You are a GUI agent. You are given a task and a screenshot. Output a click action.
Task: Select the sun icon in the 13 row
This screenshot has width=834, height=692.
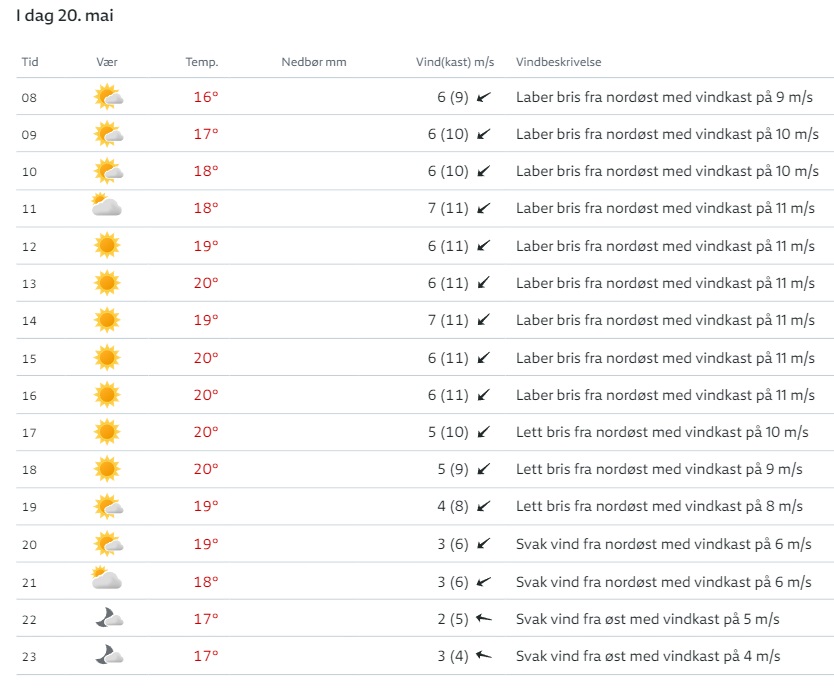pyautogui.click(x=107, y=283)
